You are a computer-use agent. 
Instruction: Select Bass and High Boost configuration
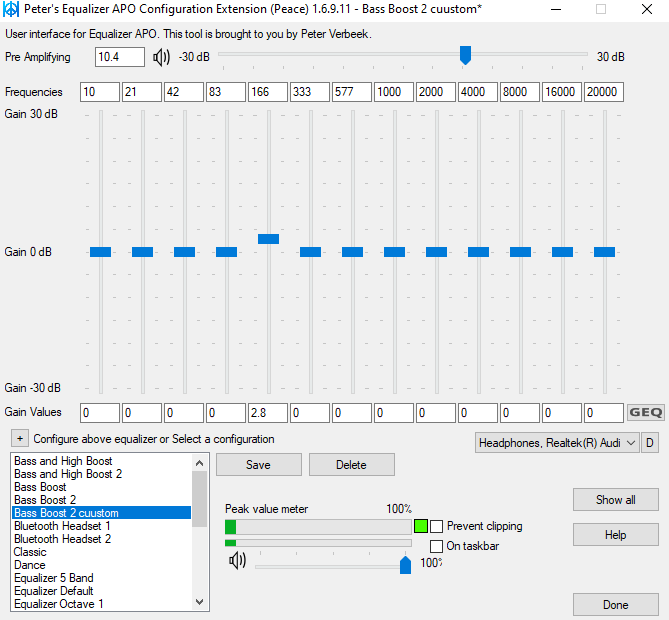[x=102, y=461]
